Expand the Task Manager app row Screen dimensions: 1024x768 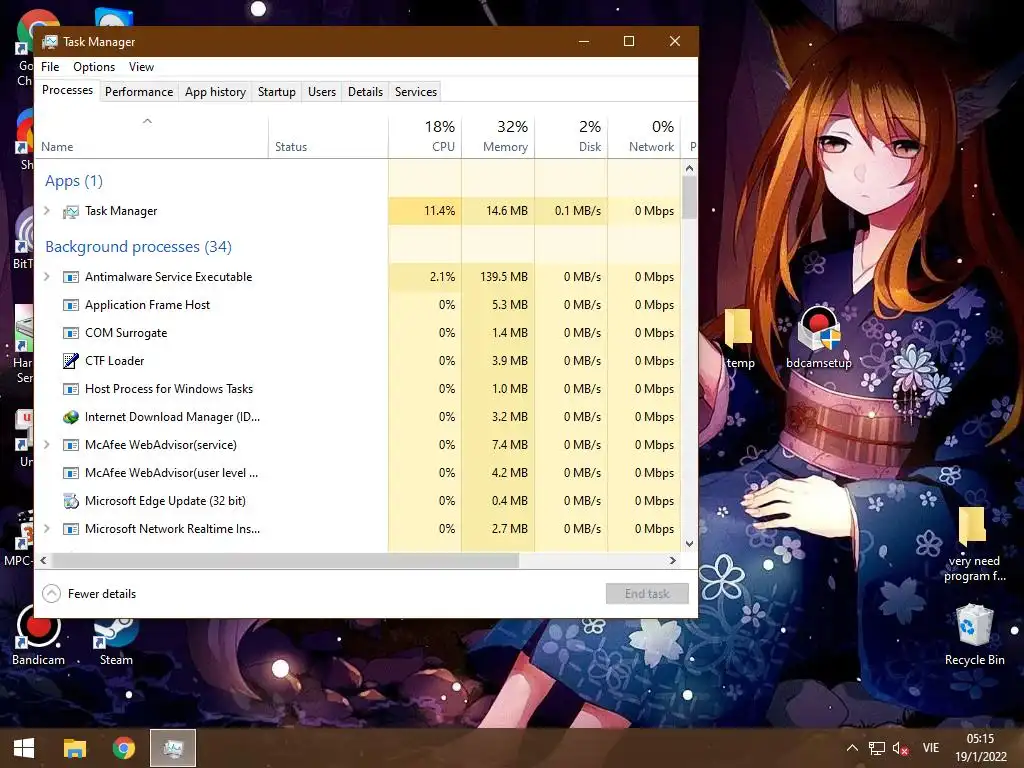46,210
